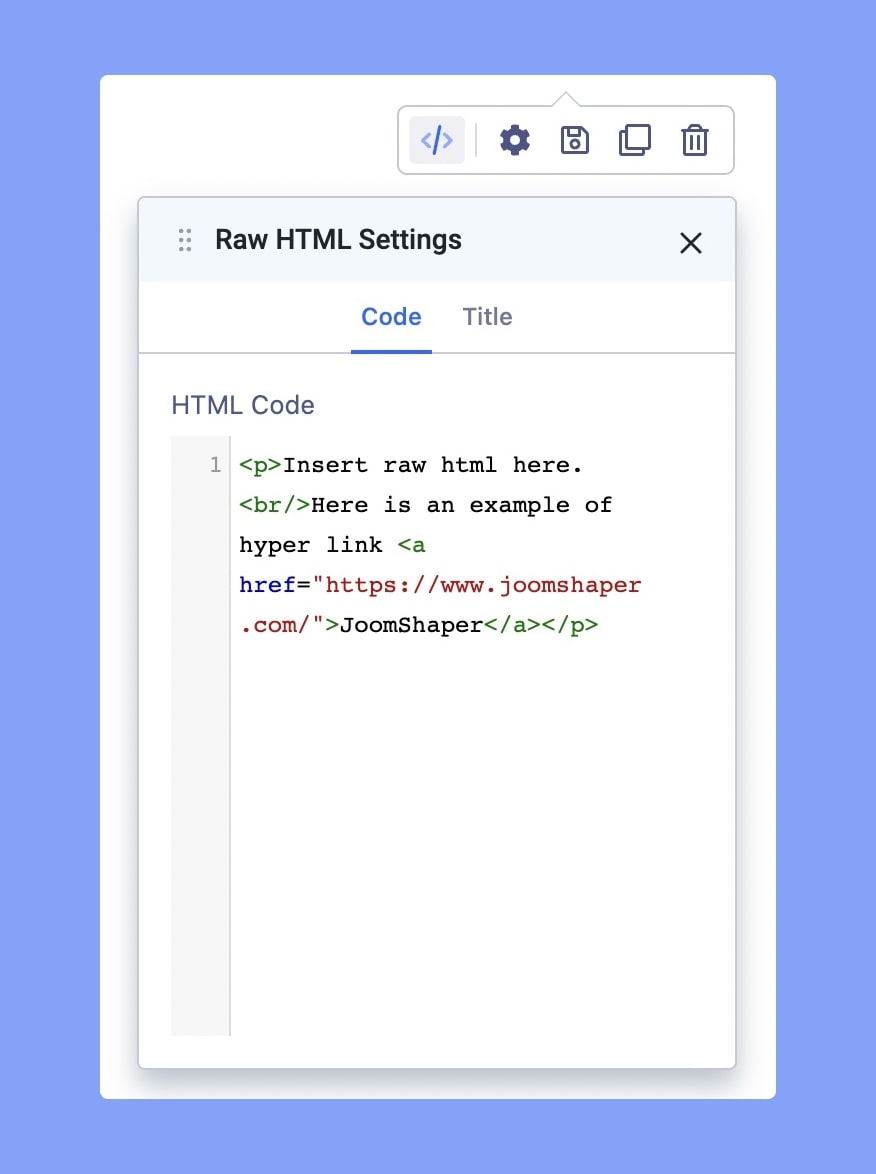Save the addon using the floppy disk icon
This screenshot has width=876, height=1174.
[575, 140]
